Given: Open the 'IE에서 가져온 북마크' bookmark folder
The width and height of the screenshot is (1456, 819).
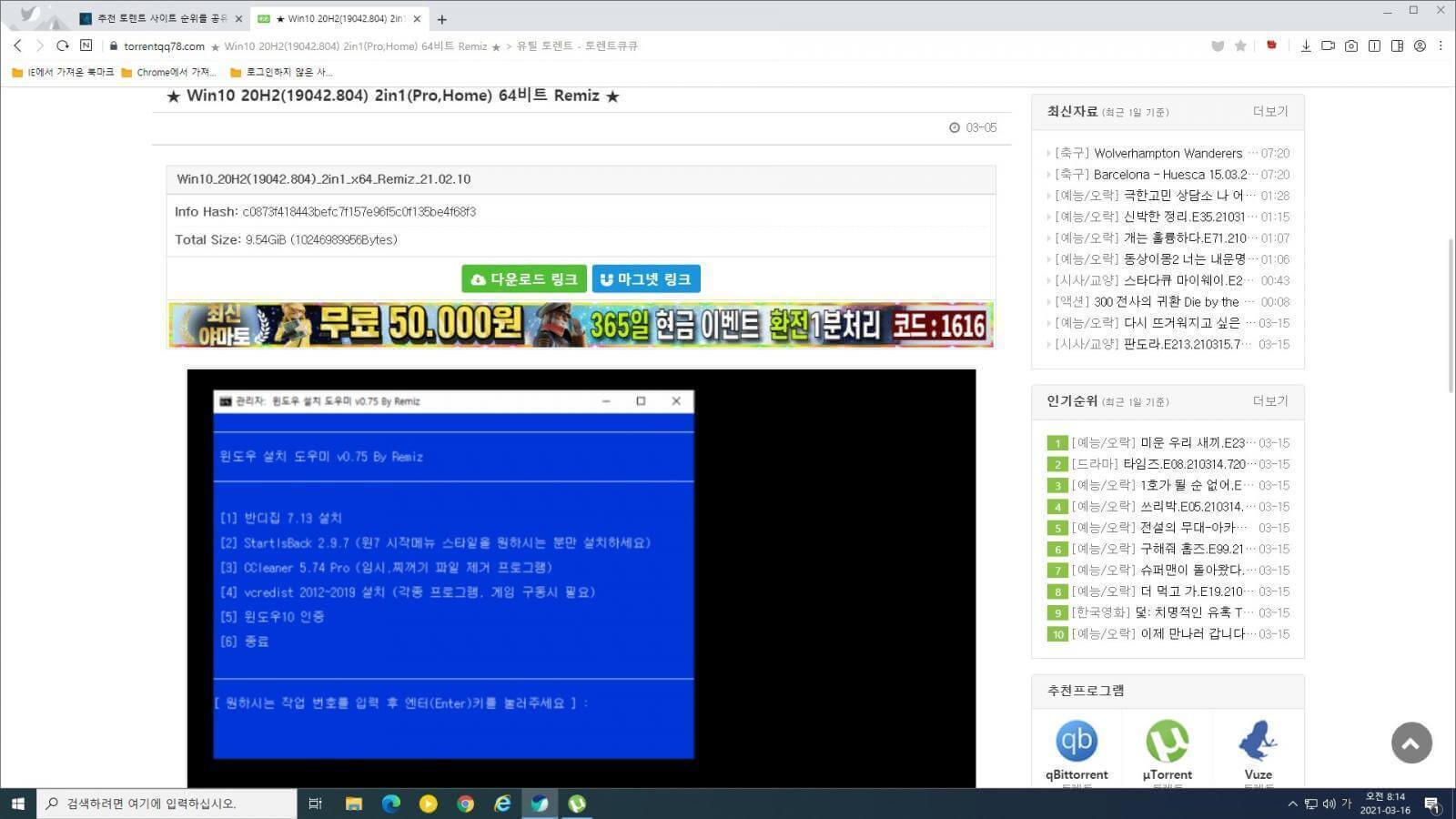Looking at the screenshot, I should point(63,72).
